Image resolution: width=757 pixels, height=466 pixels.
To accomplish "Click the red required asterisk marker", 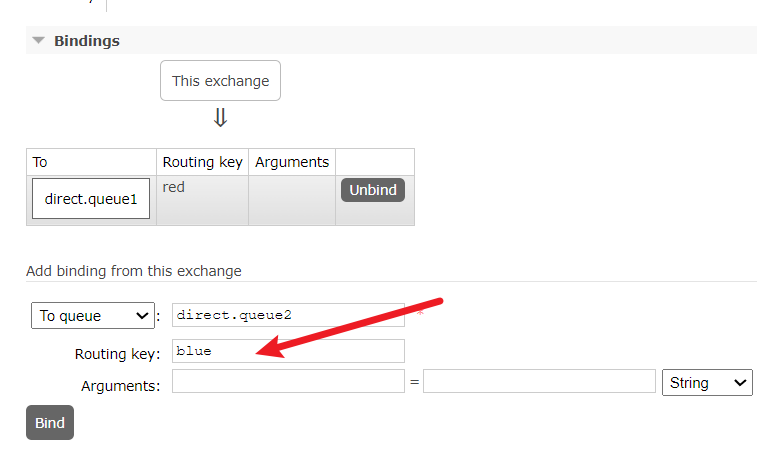I will 420,314.
